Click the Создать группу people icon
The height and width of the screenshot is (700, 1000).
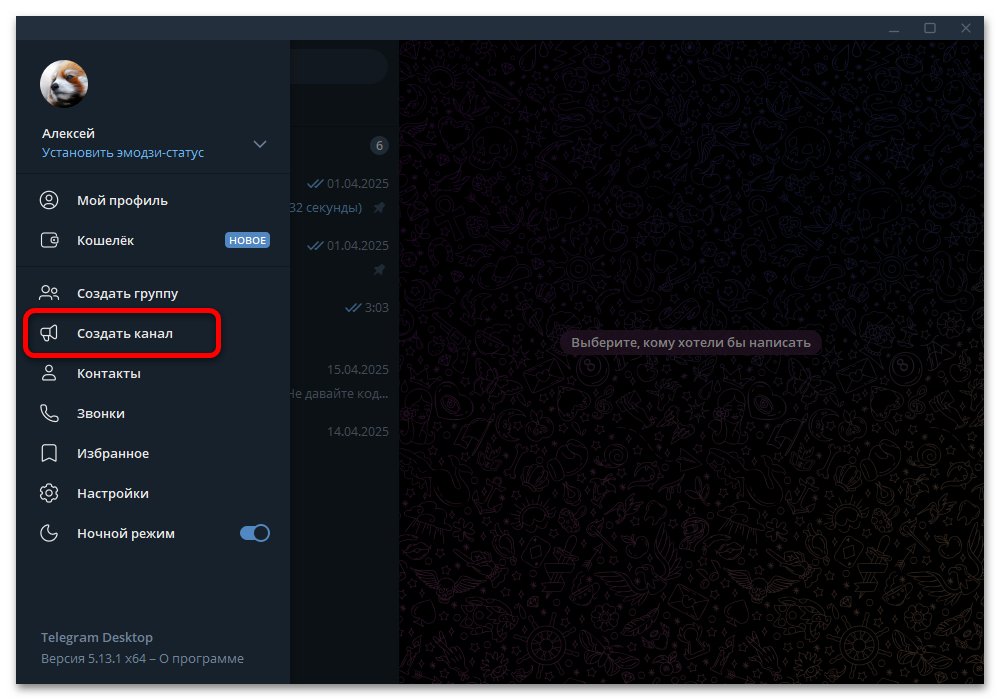pyautogui.click(x=49, y=293)
